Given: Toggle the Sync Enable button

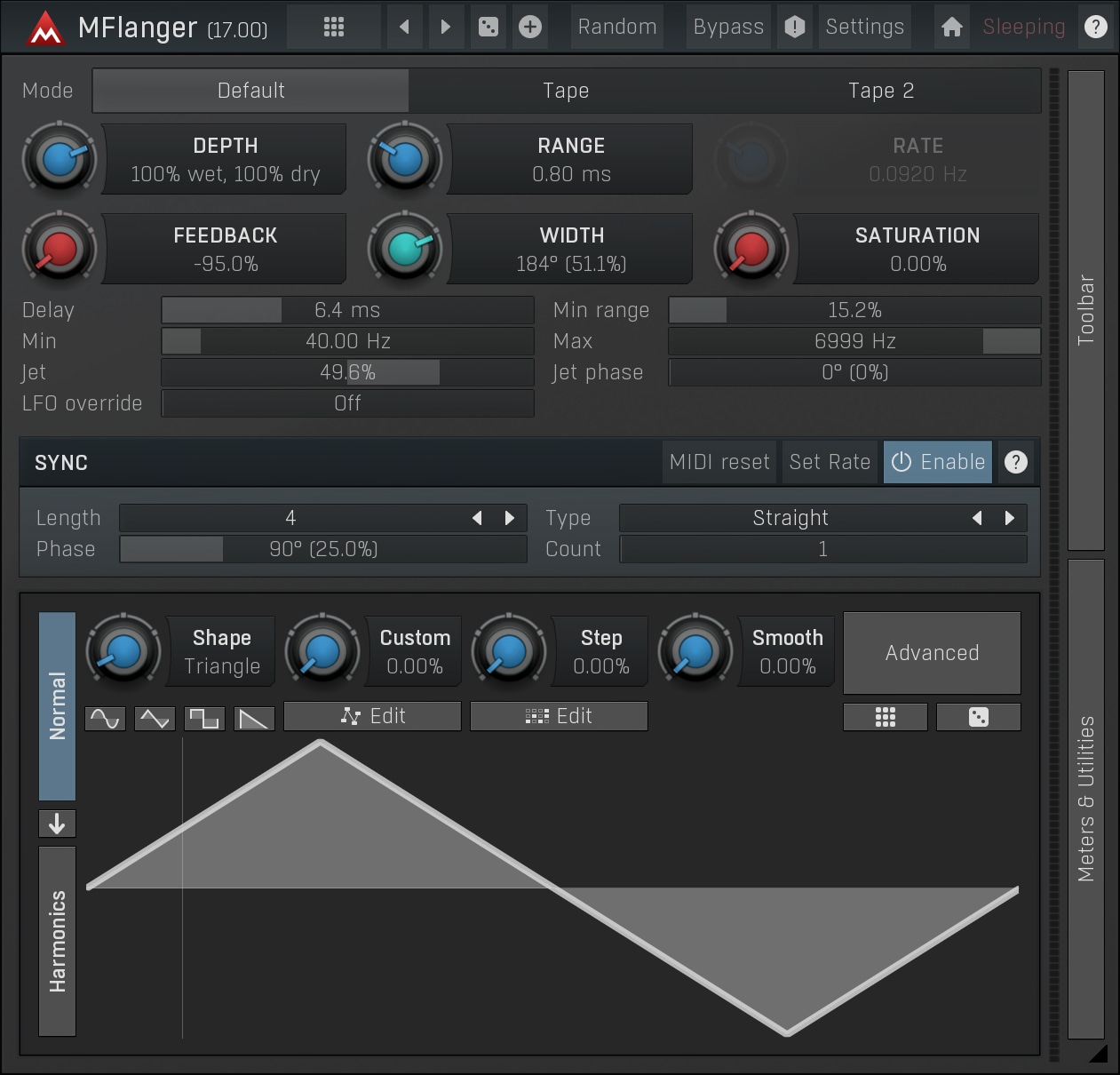Looking at the screenshot, I should tap(937, 462).
